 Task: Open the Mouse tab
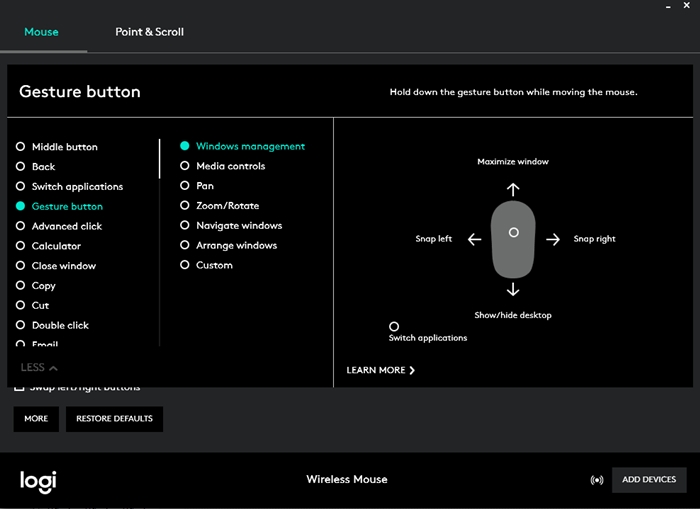coord(41,32)
